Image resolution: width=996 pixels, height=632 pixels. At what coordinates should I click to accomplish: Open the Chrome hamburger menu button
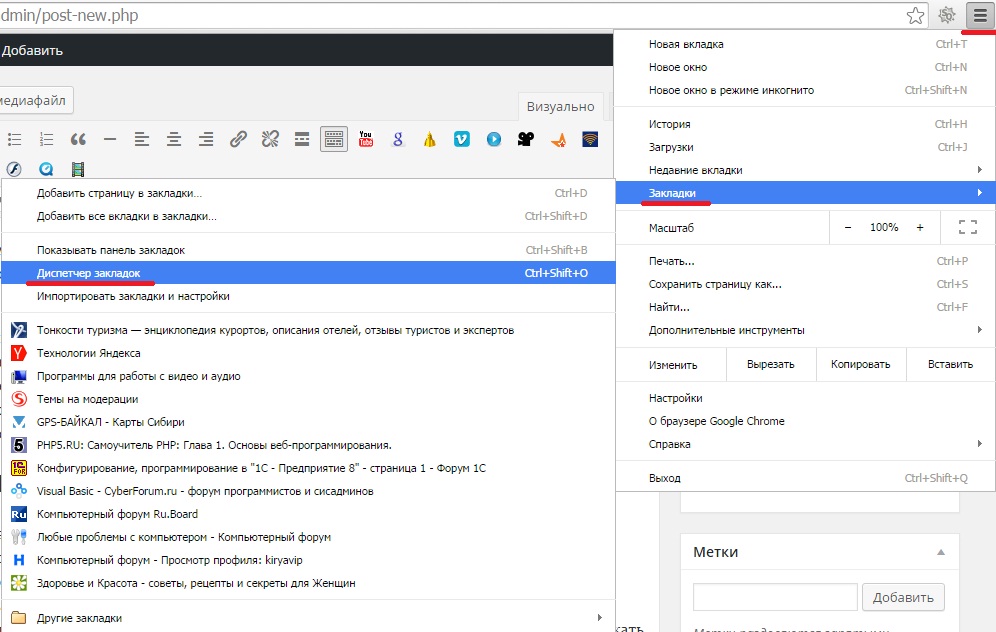tap(981, 15)
